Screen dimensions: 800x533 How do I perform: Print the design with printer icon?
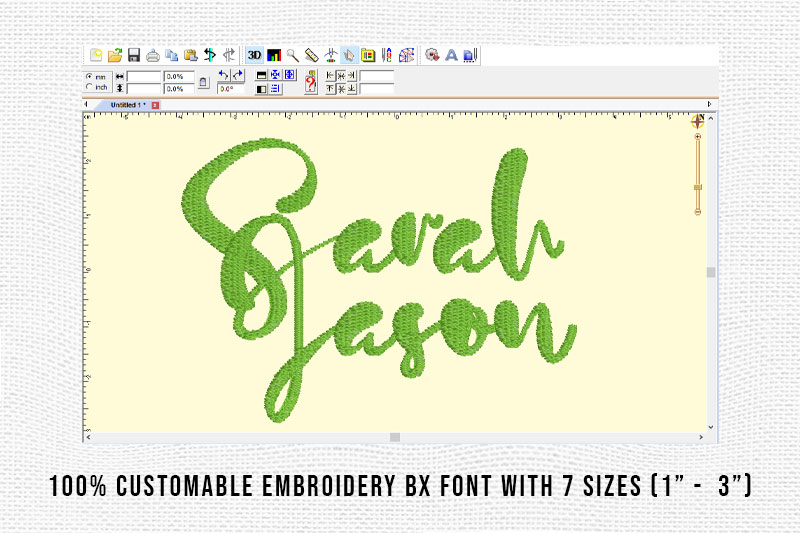click(153, 55)
